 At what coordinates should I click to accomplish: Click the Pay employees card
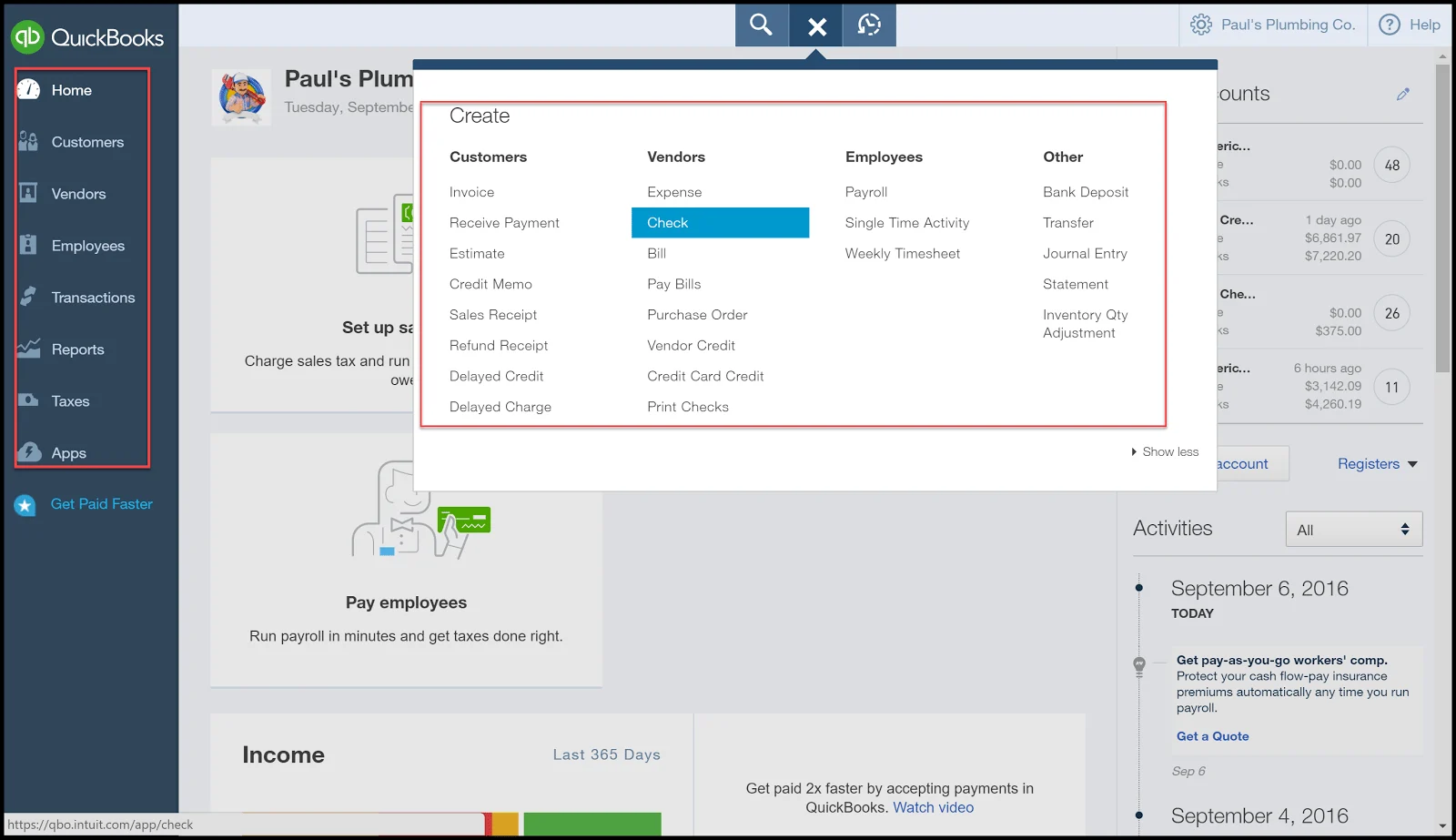coord(406,560)
